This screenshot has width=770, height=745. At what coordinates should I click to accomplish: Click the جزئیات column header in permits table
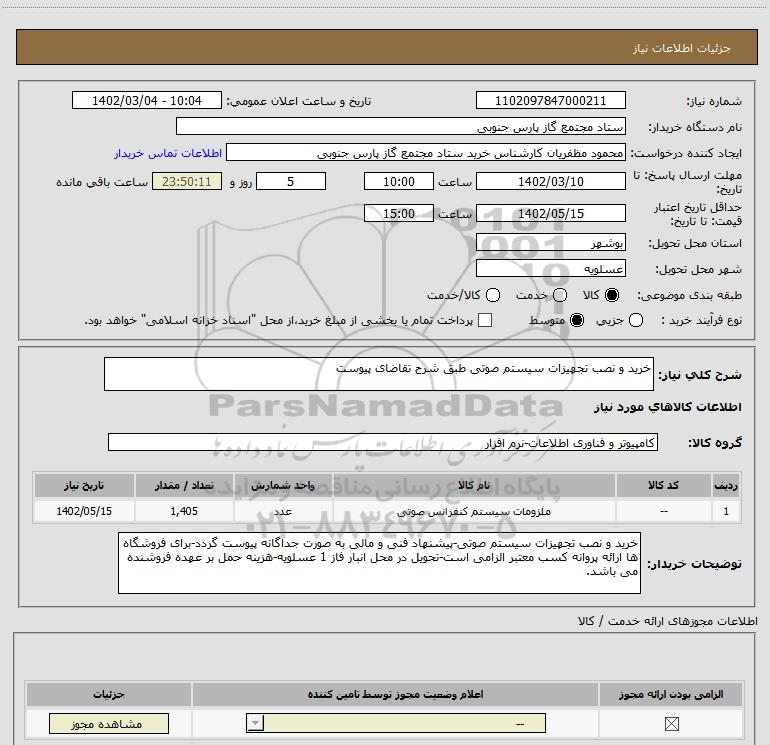click(x=109, y=694)
